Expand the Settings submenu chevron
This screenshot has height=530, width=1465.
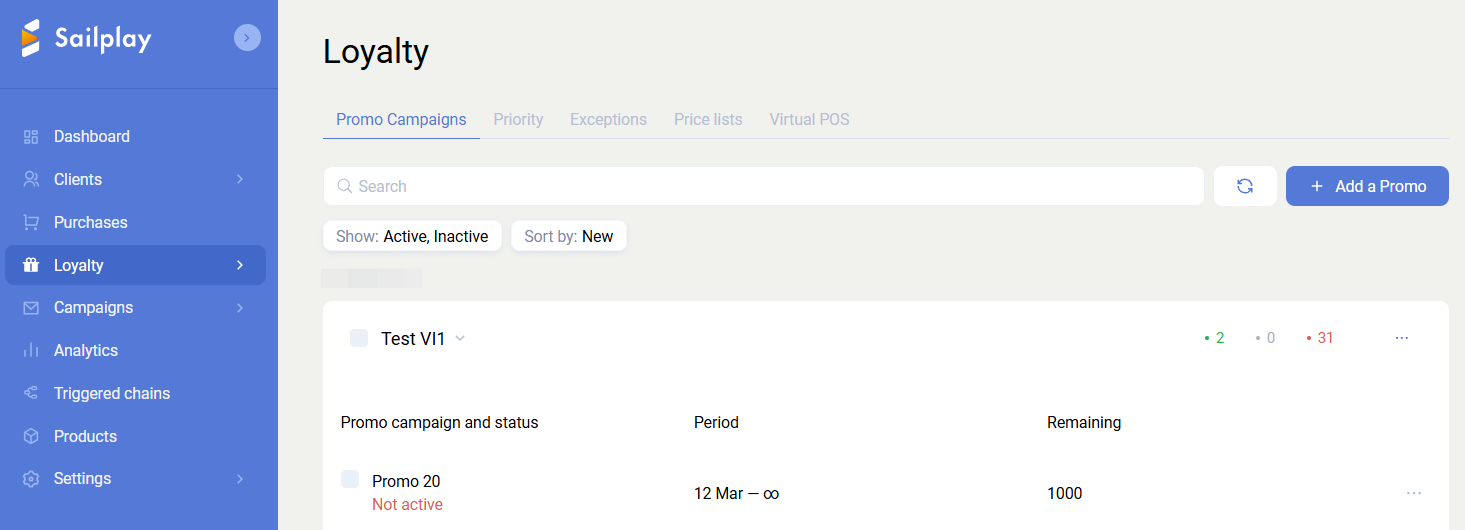(240, 479)
